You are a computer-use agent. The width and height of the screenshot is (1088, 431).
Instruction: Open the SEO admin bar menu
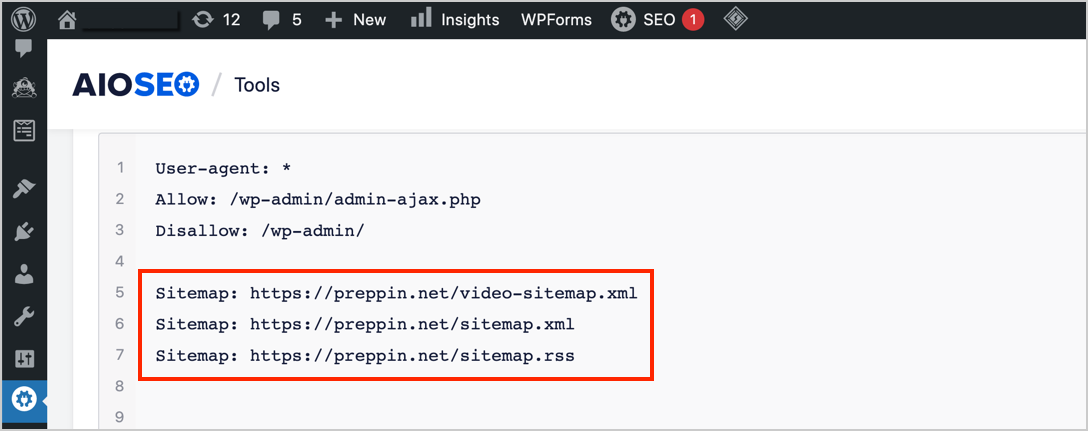click(657, 19)
